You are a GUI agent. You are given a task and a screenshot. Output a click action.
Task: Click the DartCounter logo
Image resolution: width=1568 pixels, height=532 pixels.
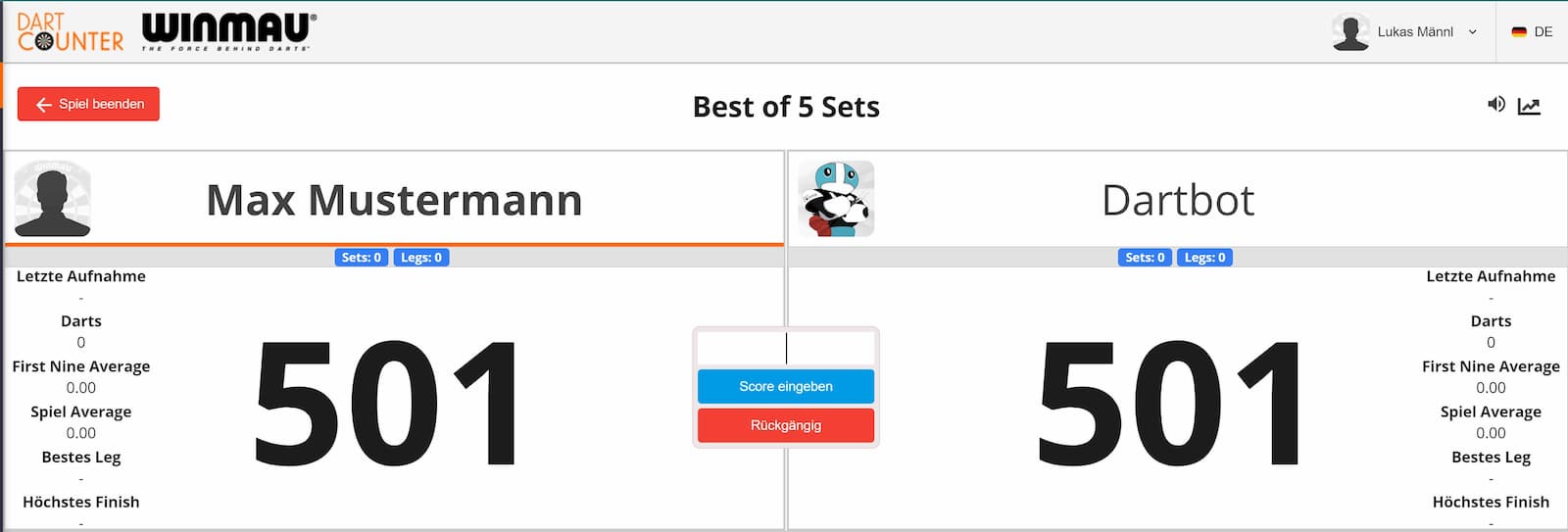click(x=71, y=32)
